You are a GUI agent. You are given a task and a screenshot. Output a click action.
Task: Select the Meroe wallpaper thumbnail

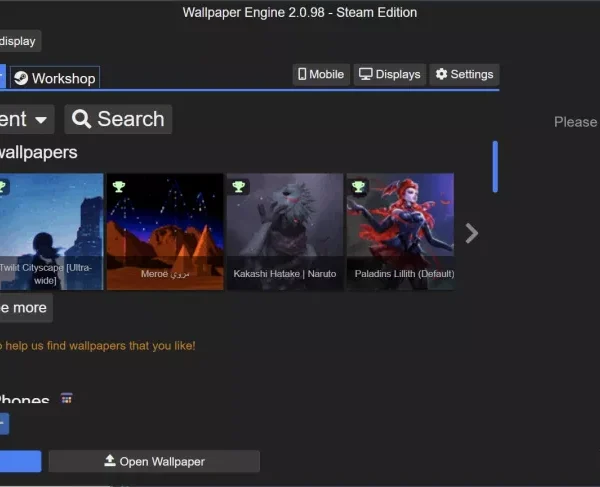[x=165, y=230]
